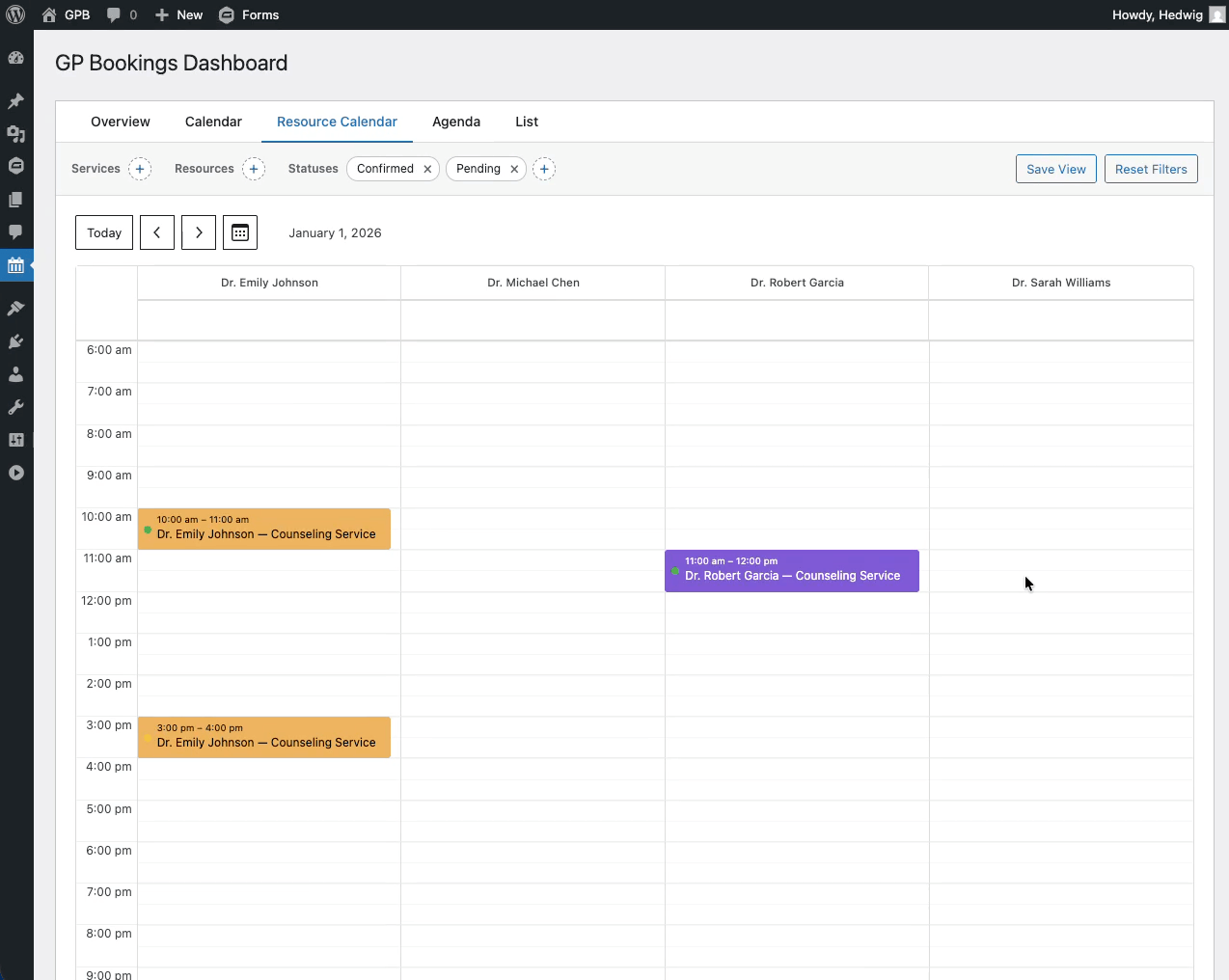The height and width of the screenshot is (980, 1229).
Task: Add a Services filter
Action: 140,169
